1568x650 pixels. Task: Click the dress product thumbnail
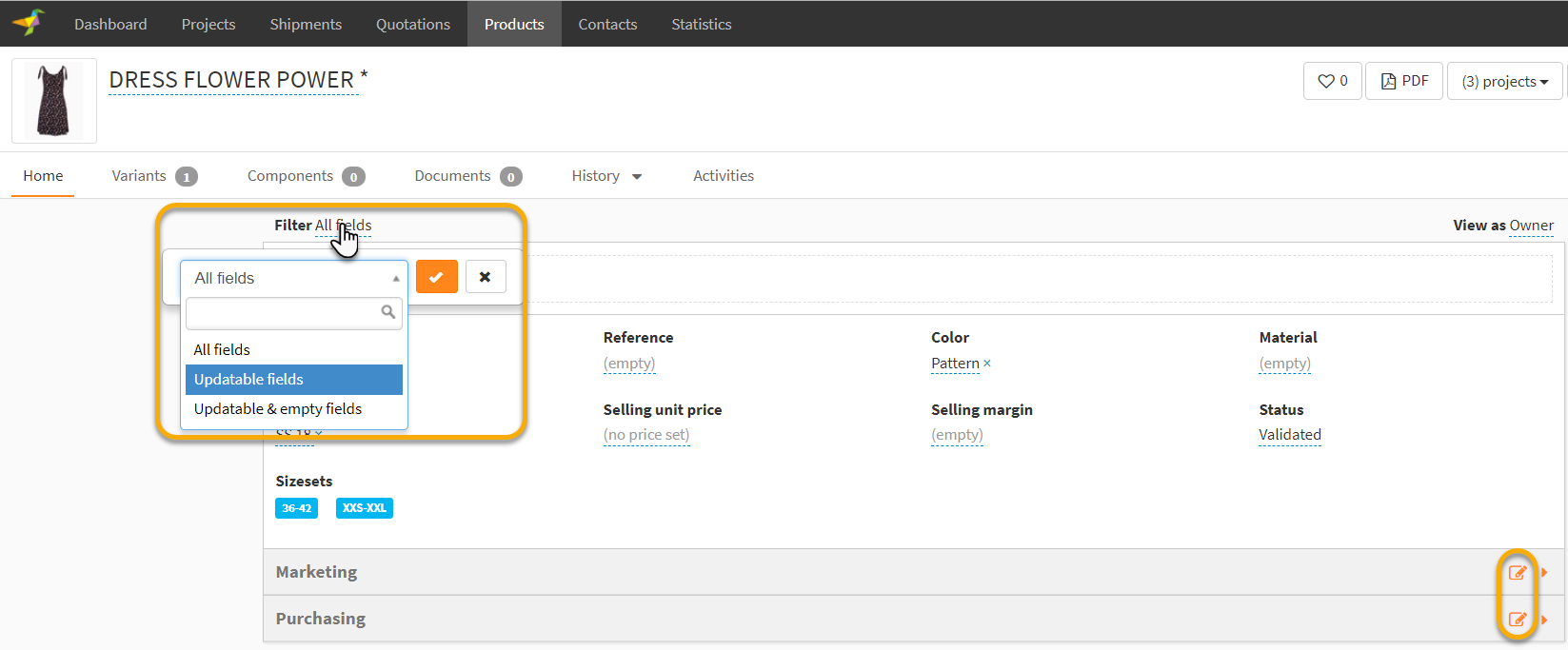(x=54, y=101)
